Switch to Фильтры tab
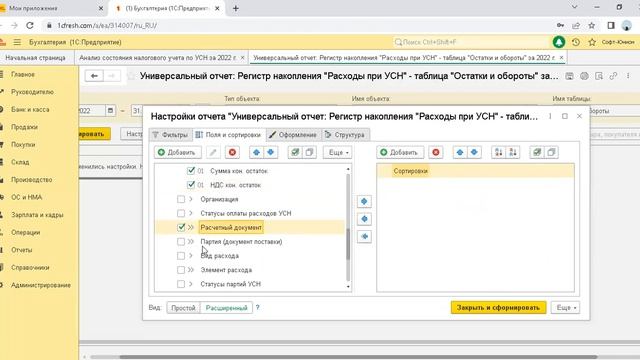The height and width of the screenshot is (360, 640). (x=170, y=135)
